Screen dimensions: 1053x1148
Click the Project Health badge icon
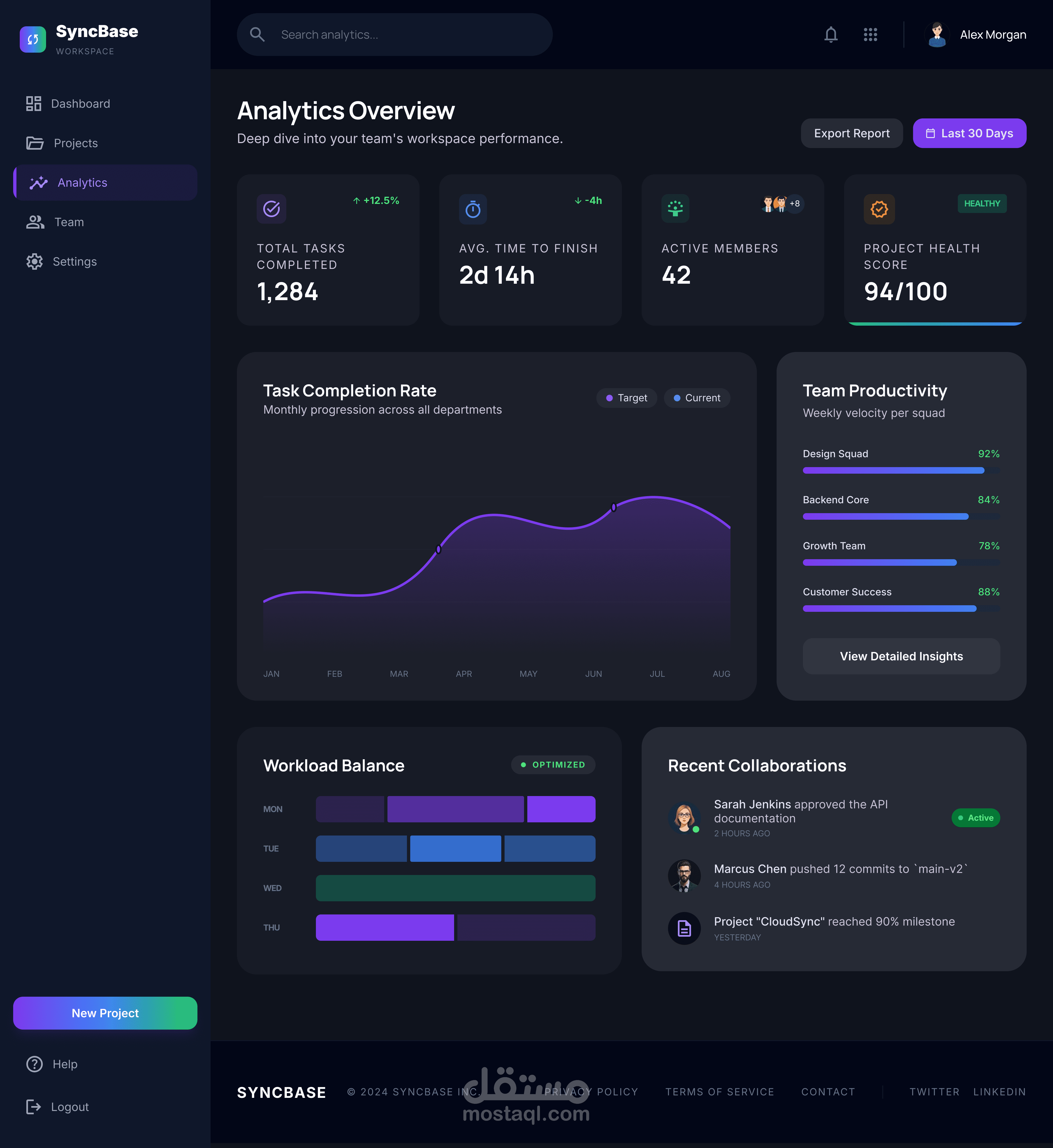[x=879, y=209]
